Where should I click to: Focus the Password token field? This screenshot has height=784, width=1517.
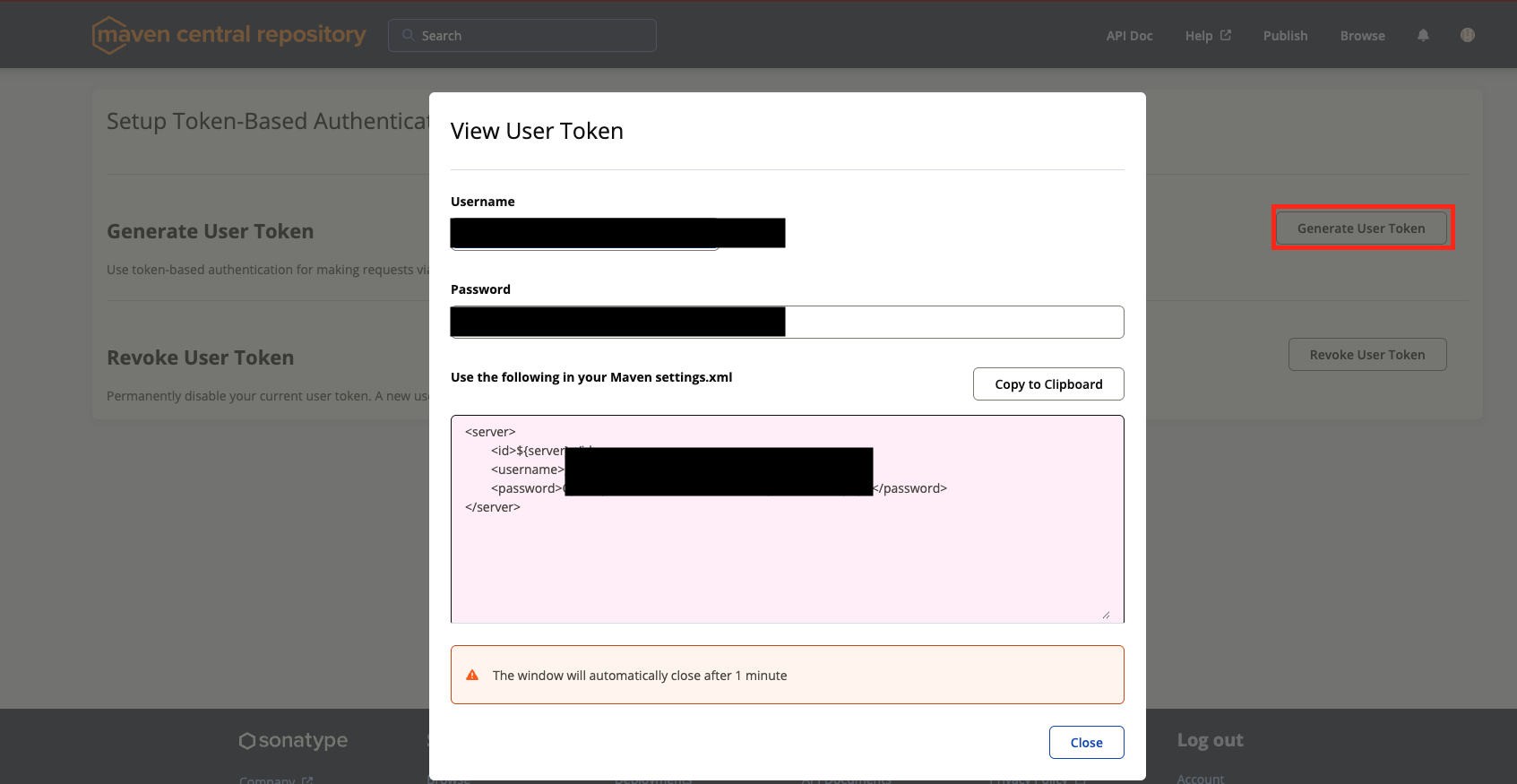(787, 322)
